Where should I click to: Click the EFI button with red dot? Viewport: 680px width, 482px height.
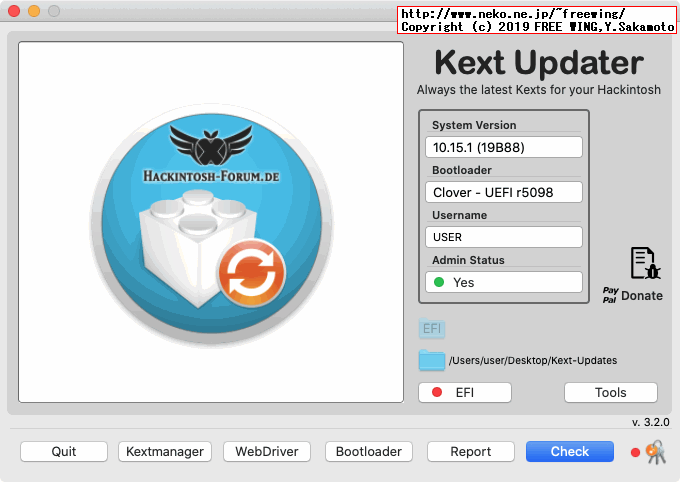tap(465, 393)
